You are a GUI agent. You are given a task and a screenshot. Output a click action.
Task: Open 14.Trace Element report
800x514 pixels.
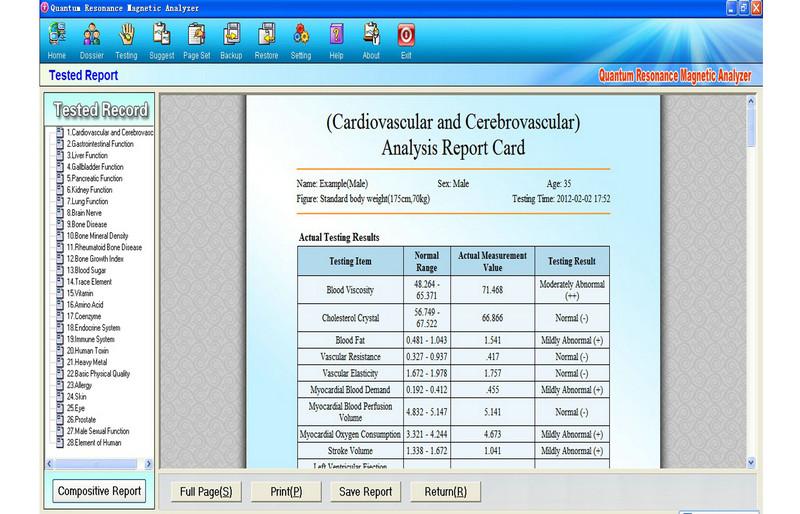[x=89, y=282]
